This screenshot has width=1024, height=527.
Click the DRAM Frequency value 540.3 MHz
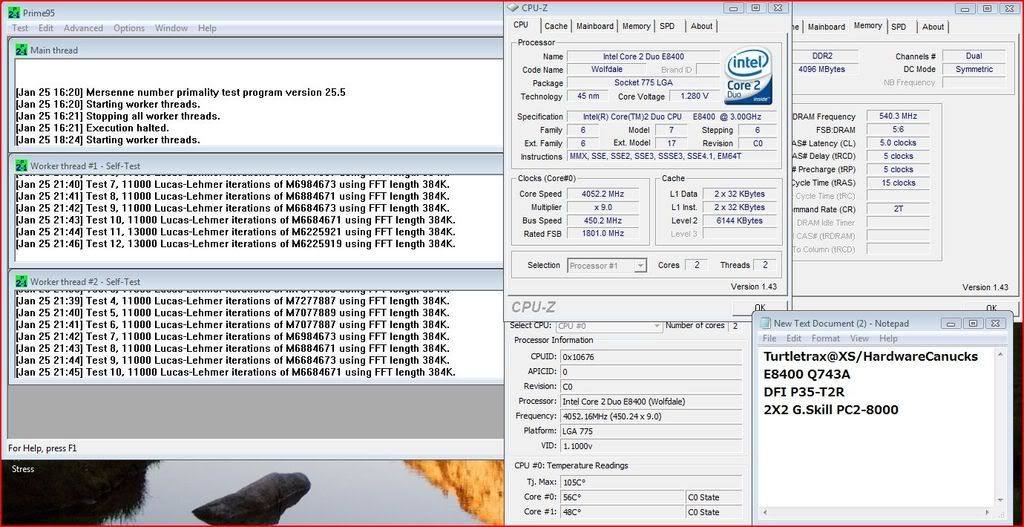[x=898, y=116]
